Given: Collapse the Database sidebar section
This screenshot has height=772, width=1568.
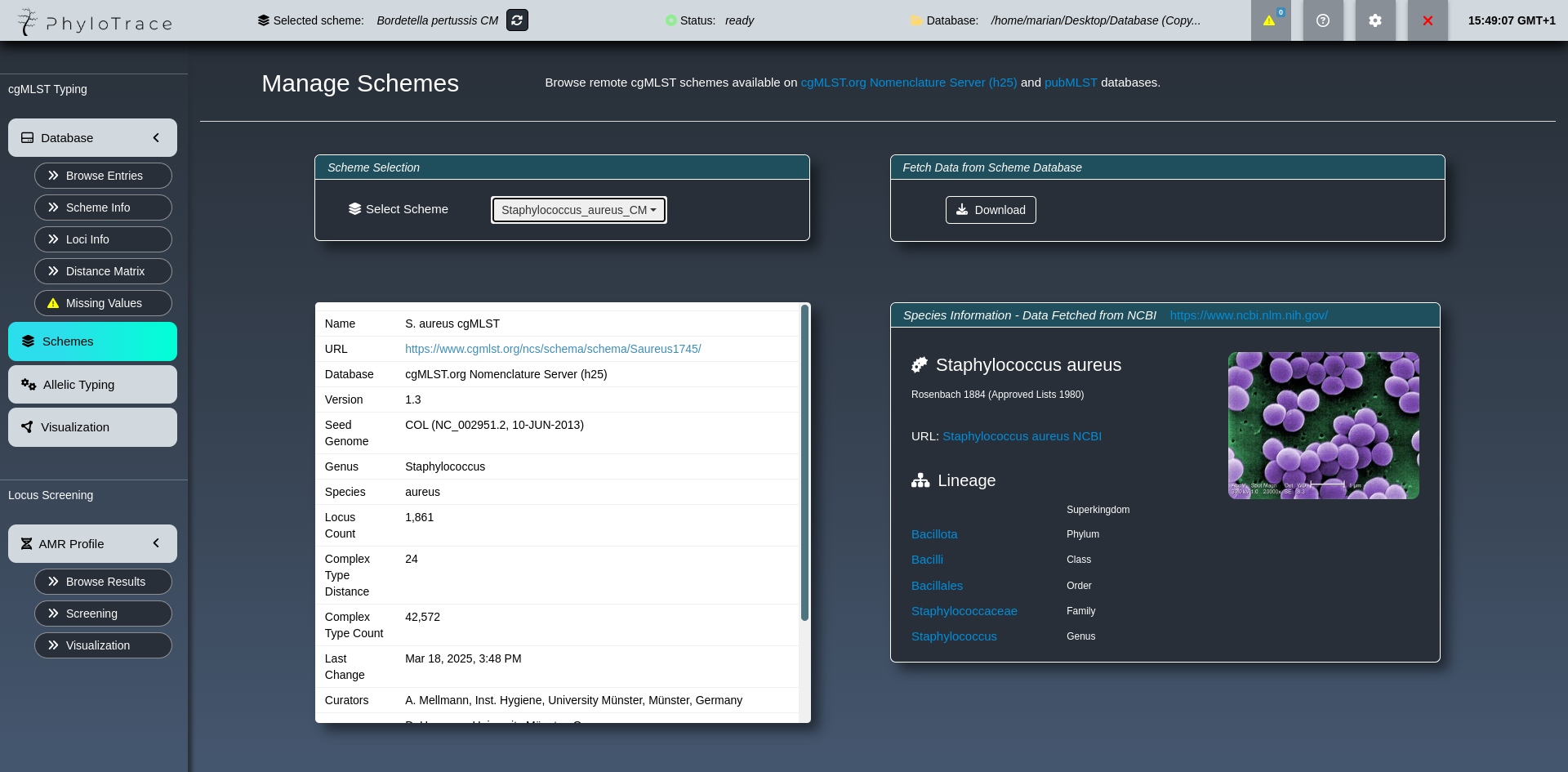Looking at the screenshot, I should [x=156, y=138].
